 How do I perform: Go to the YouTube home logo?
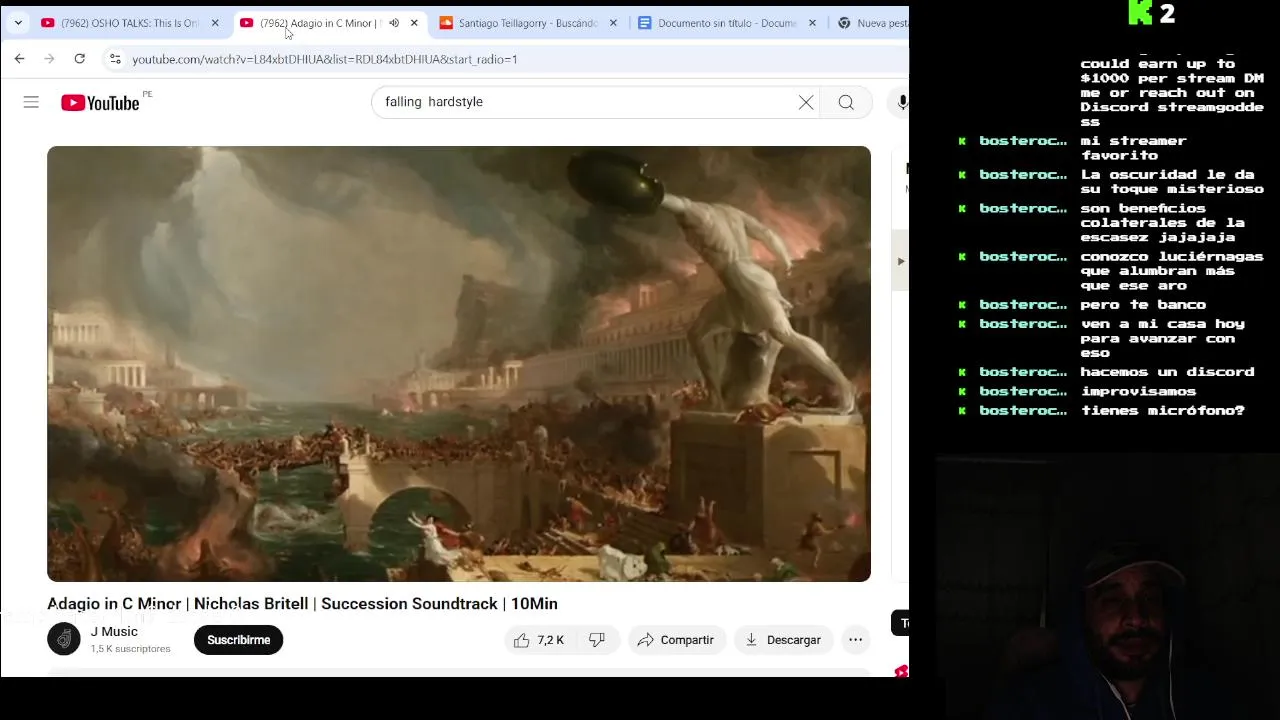(x=100, y=102)
